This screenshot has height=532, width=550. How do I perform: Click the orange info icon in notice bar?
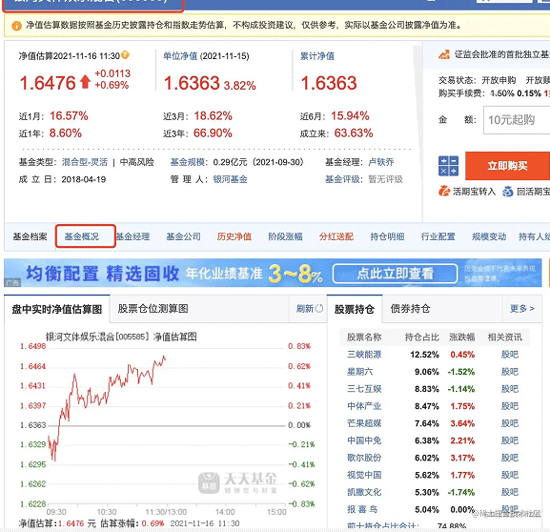click(16, 26)
